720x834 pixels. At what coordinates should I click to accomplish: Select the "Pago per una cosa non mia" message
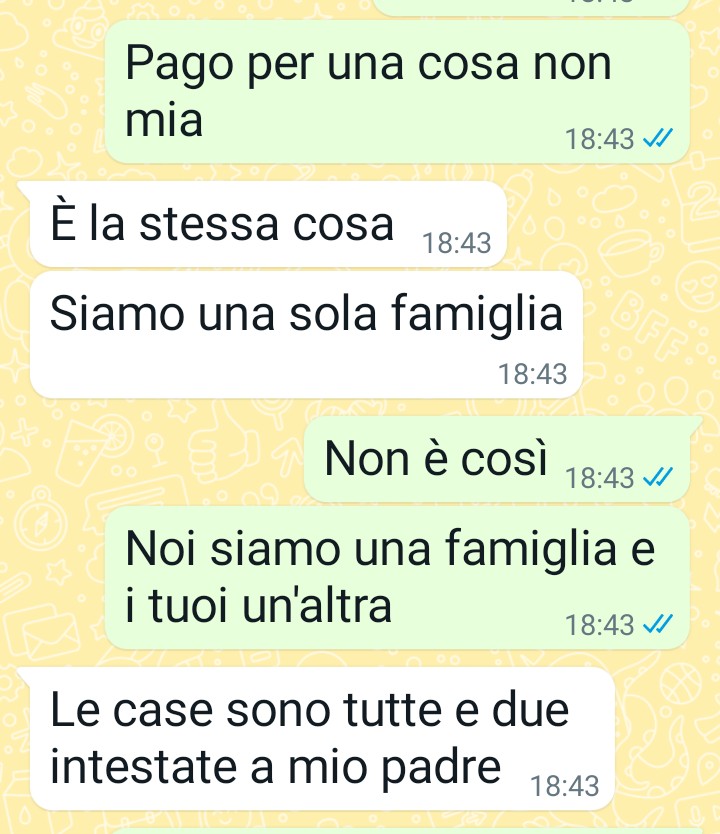[397, 92]
